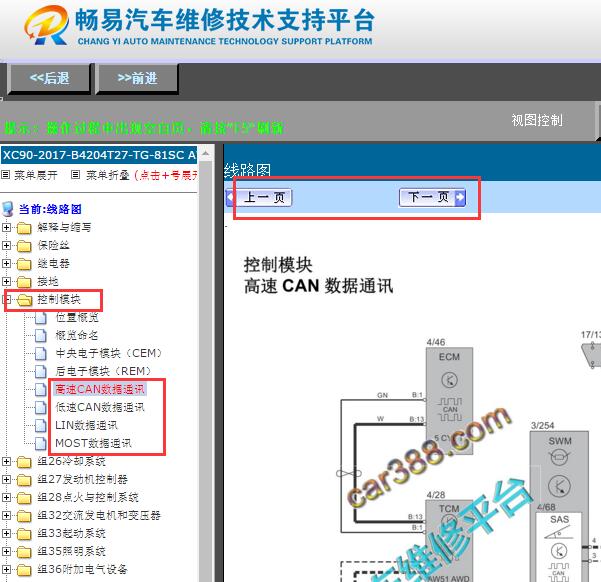Click 菜单折叠 to collapse all menus
601x582 pixels.
[108, 175]
